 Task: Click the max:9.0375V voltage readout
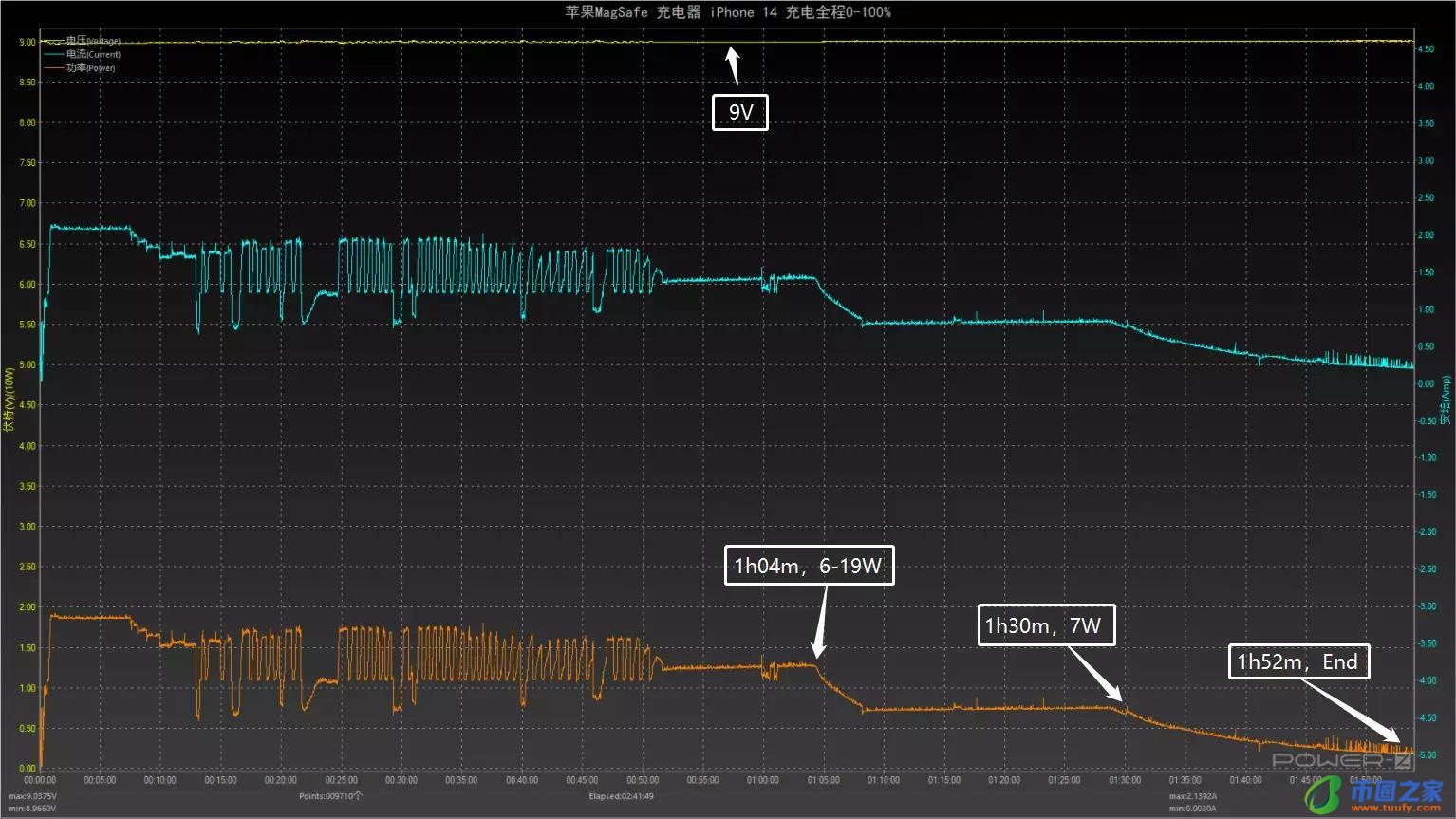tap(33, 796)
